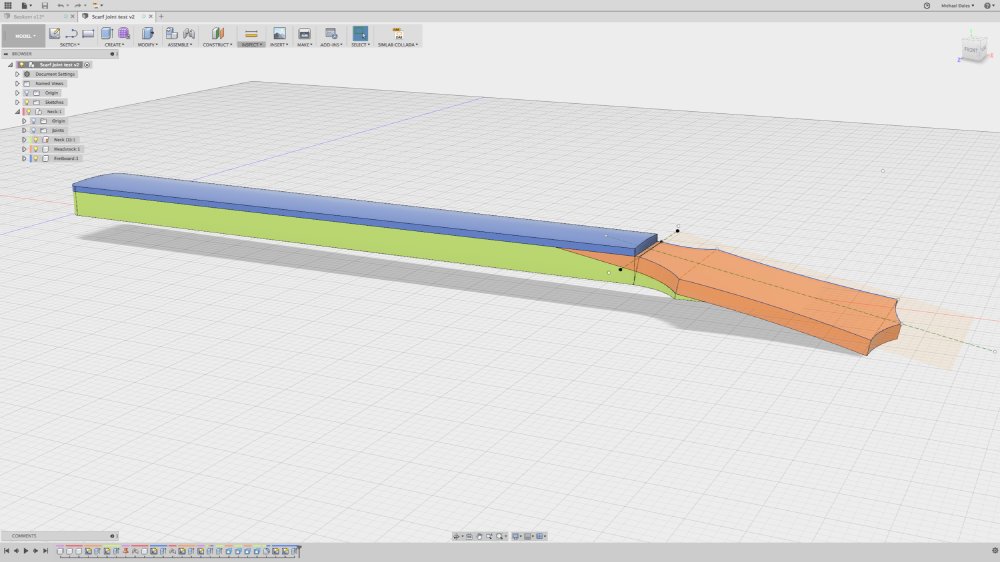The image size is (1000, 562).
Task: Click the Joint icon in Assemble
Action: click(x=189, y=33)
